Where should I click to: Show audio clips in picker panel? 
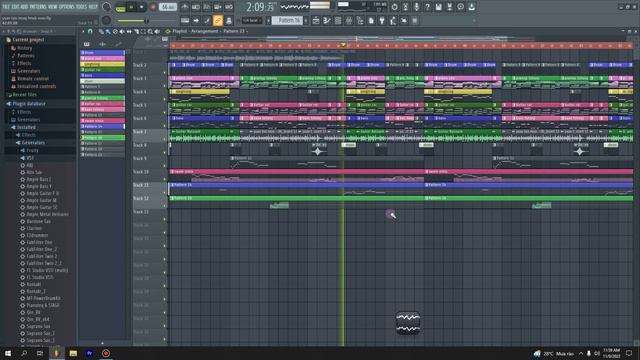click(102, 44)
